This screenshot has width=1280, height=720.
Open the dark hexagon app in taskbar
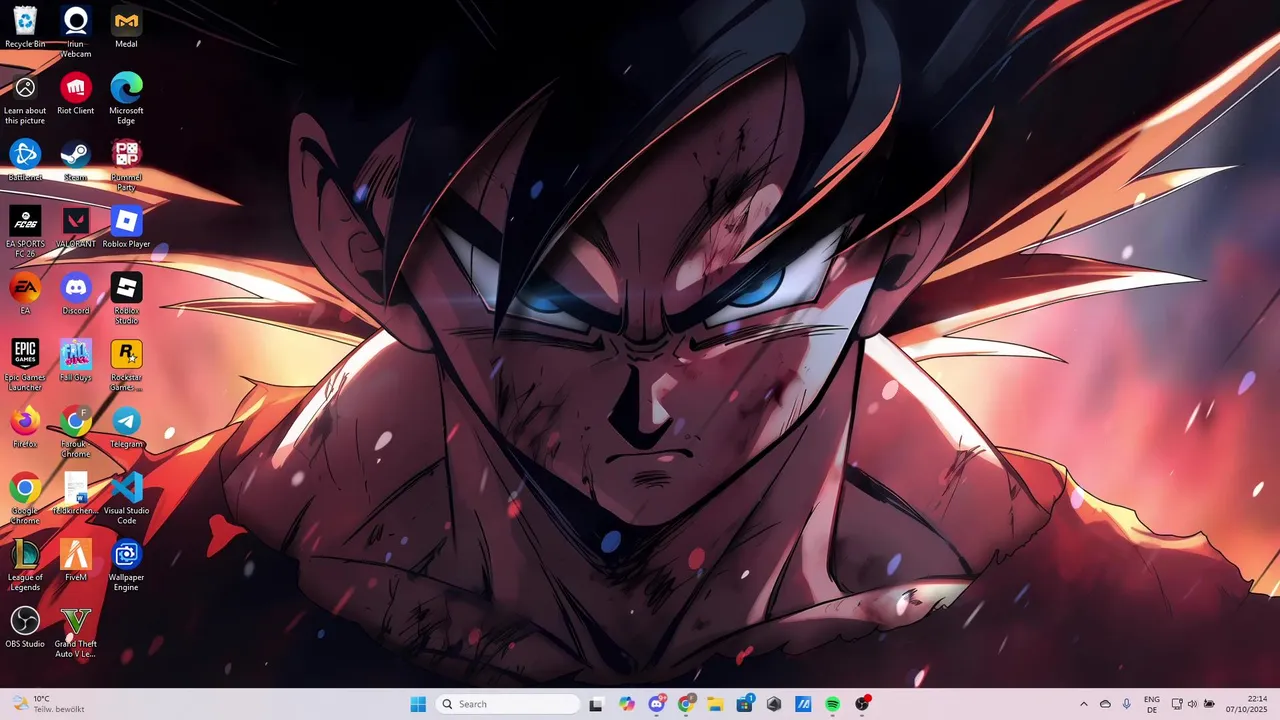tap(774, 704)
